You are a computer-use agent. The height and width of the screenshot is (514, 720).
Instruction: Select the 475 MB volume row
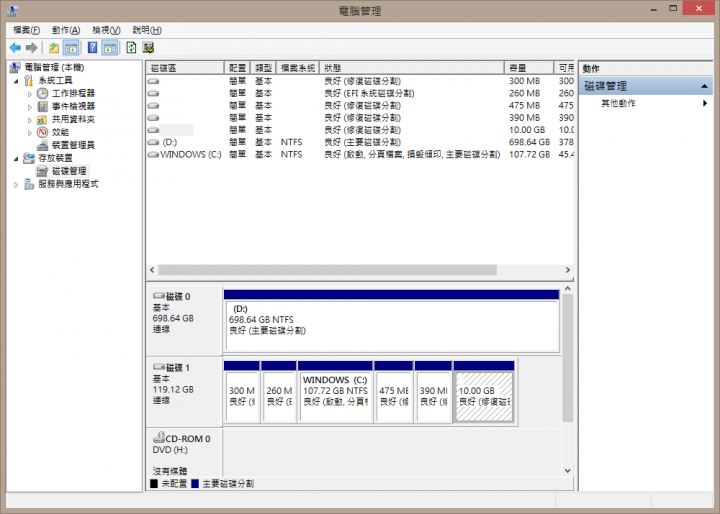[x=360, y=105]
